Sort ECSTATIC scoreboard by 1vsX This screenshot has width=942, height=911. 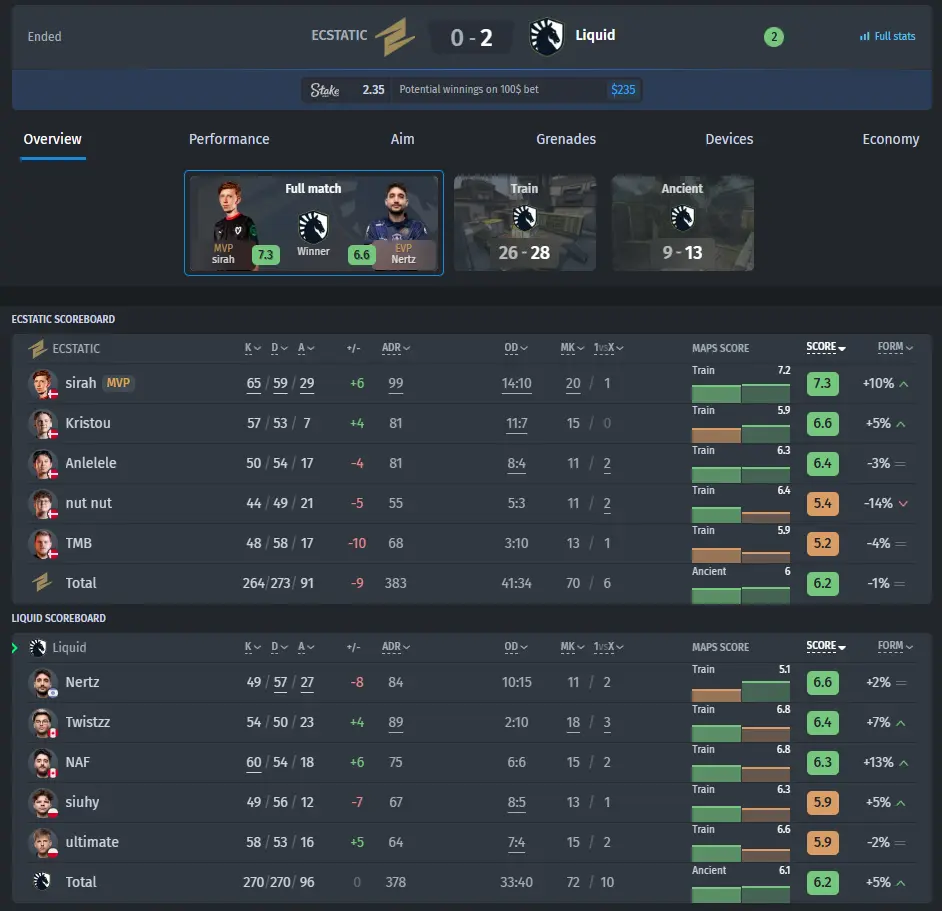point(608,348)
